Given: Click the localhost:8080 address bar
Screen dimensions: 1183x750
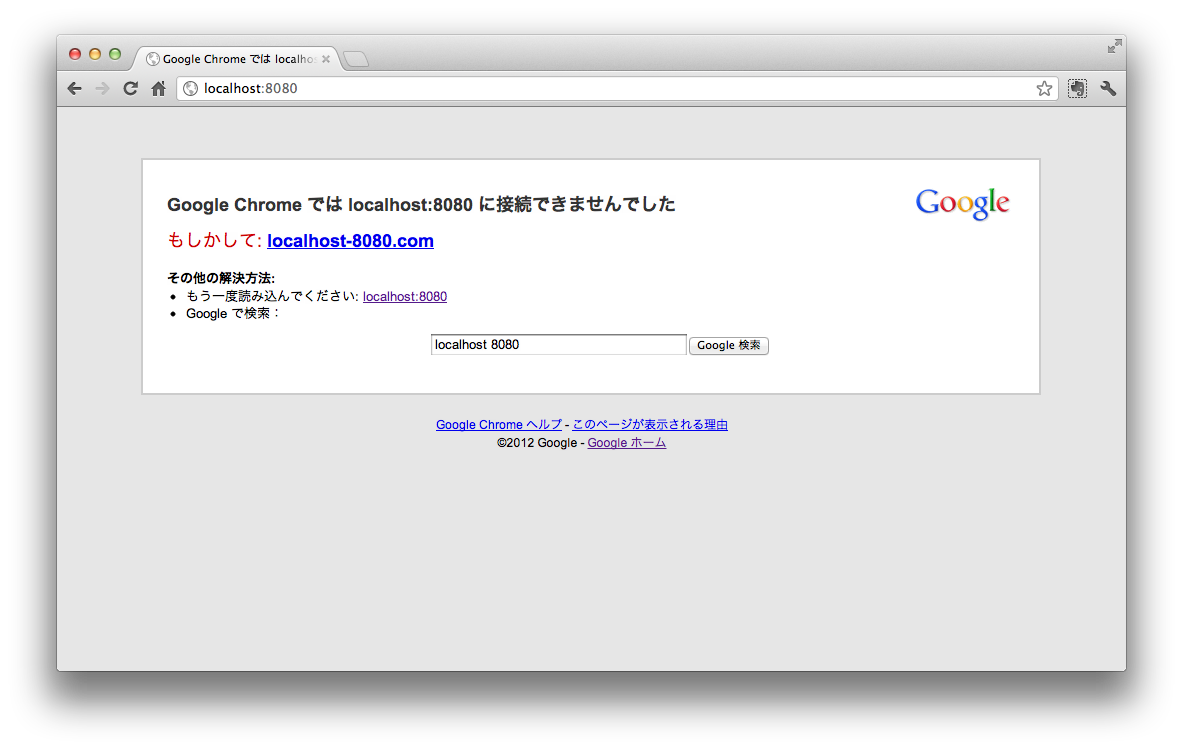Looking at the screenshot, I should click(617, 88).
